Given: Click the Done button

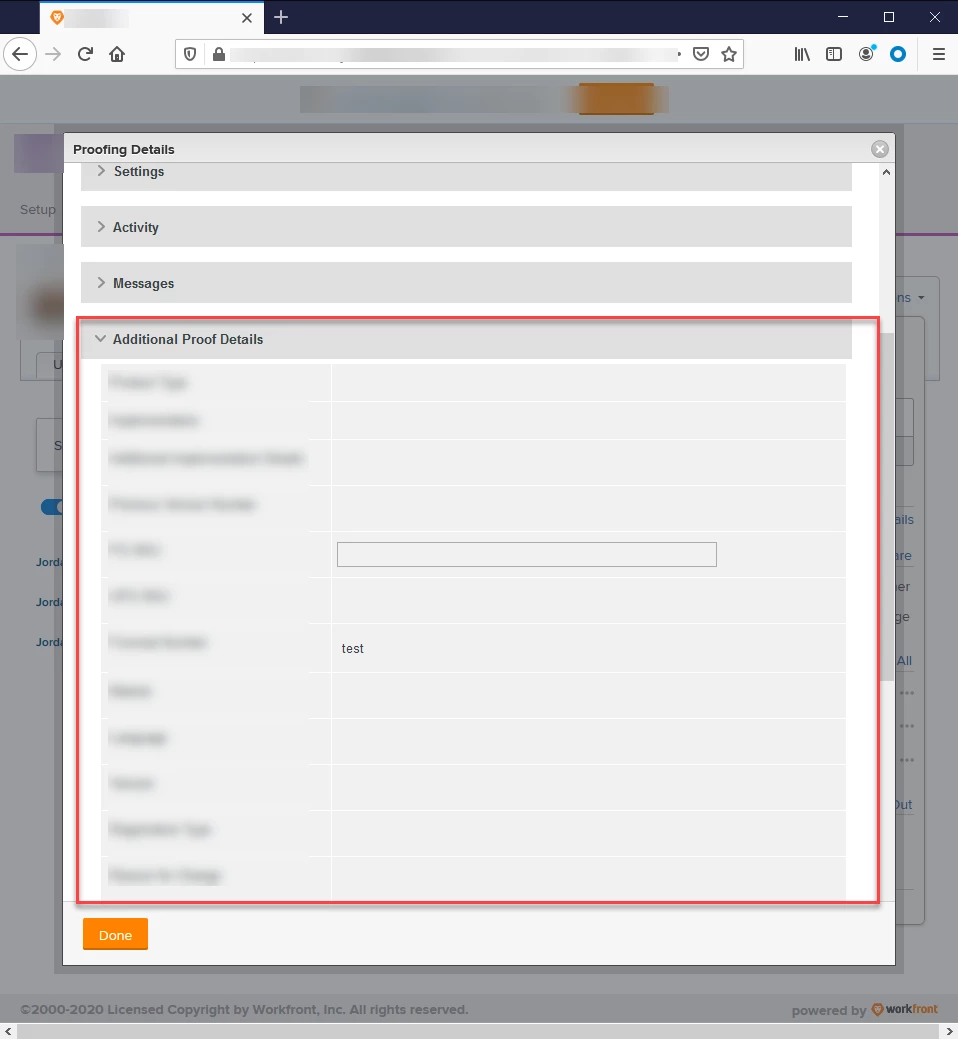Looking at the screenshot, I should (115, 934).
